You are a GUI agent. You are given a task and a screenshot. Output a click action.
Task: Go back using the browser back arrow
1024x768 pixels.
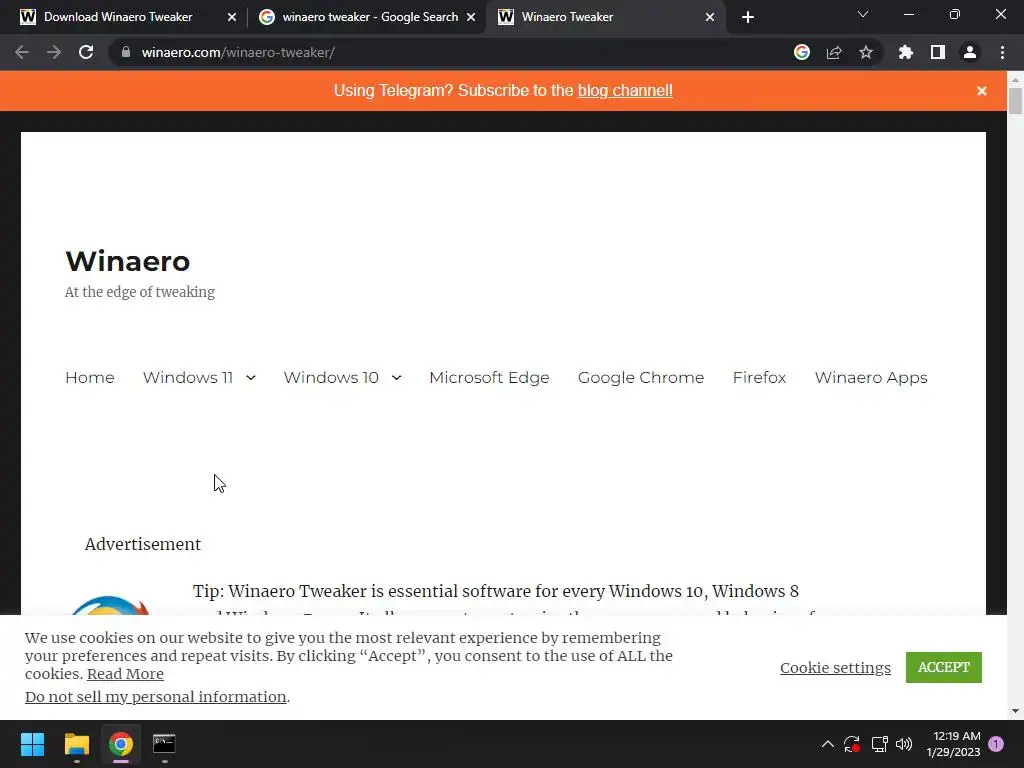(x=22, y=52)
